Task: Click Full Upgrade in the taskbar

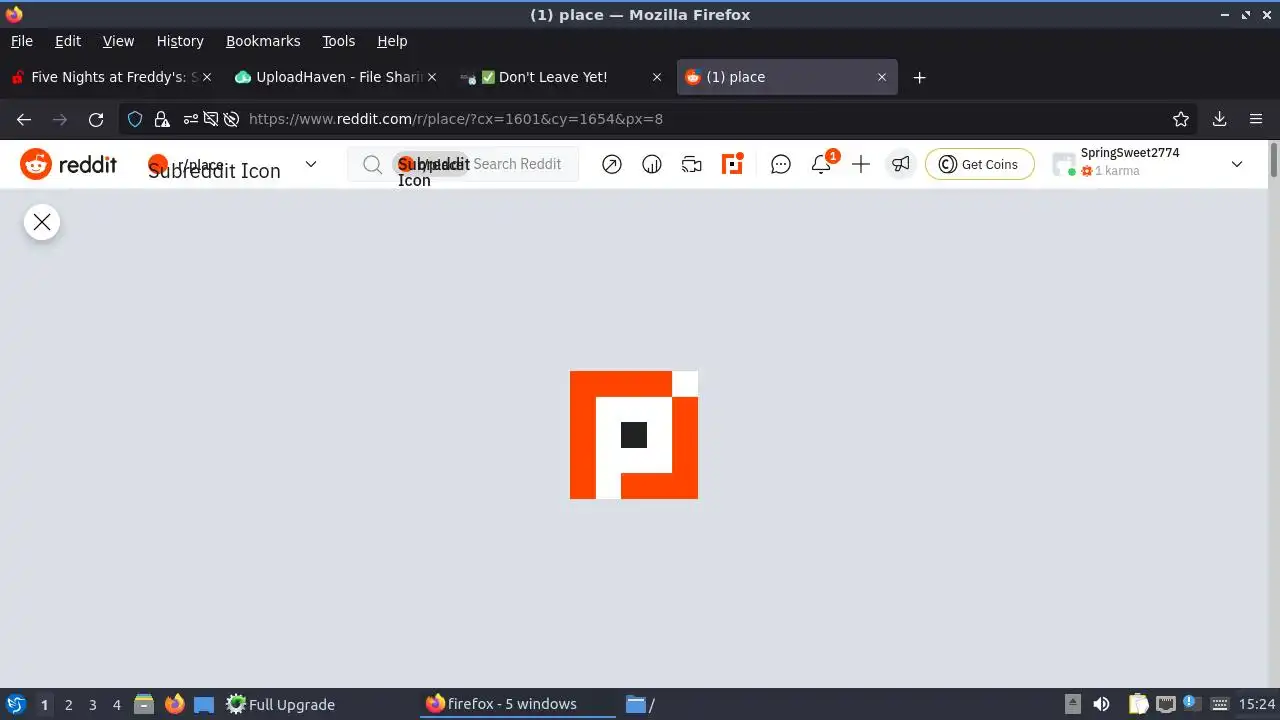Action: click(280, 704)
